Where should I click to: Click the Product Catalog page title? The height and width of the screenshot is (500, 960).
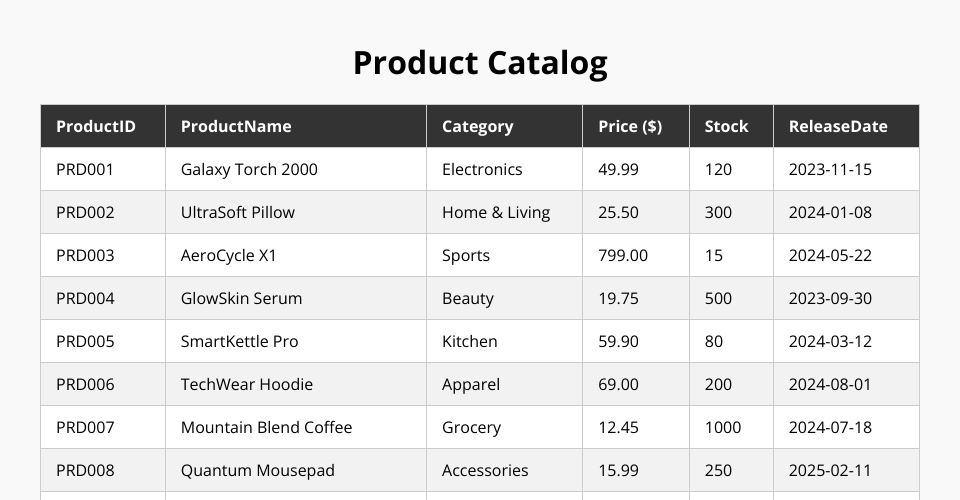coord(480,63)
